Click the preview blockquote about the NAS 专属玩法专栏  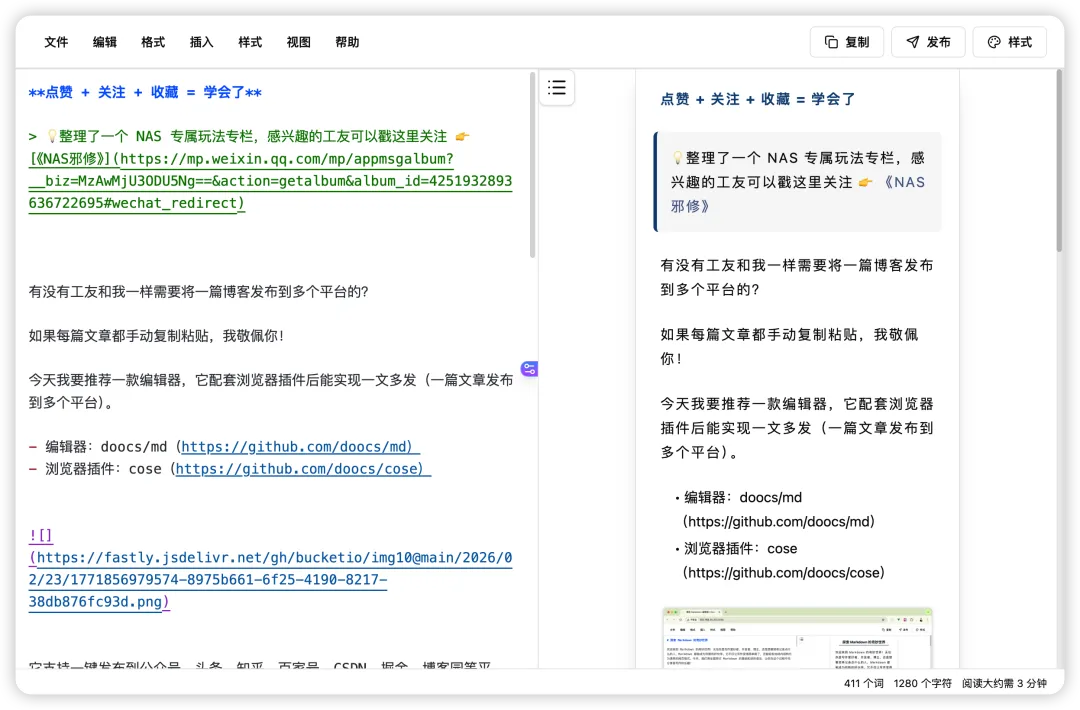[x=798, y=182]
